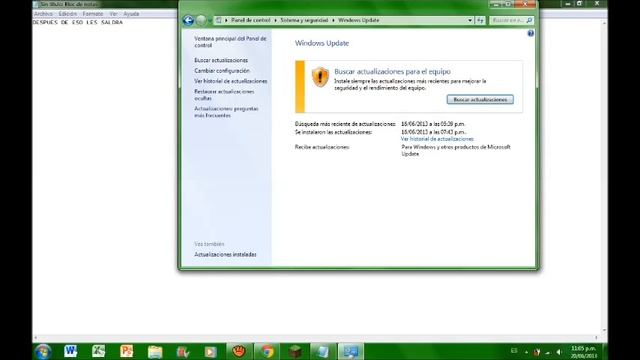Open Actualizaciones instaladas link

point(225,254)
